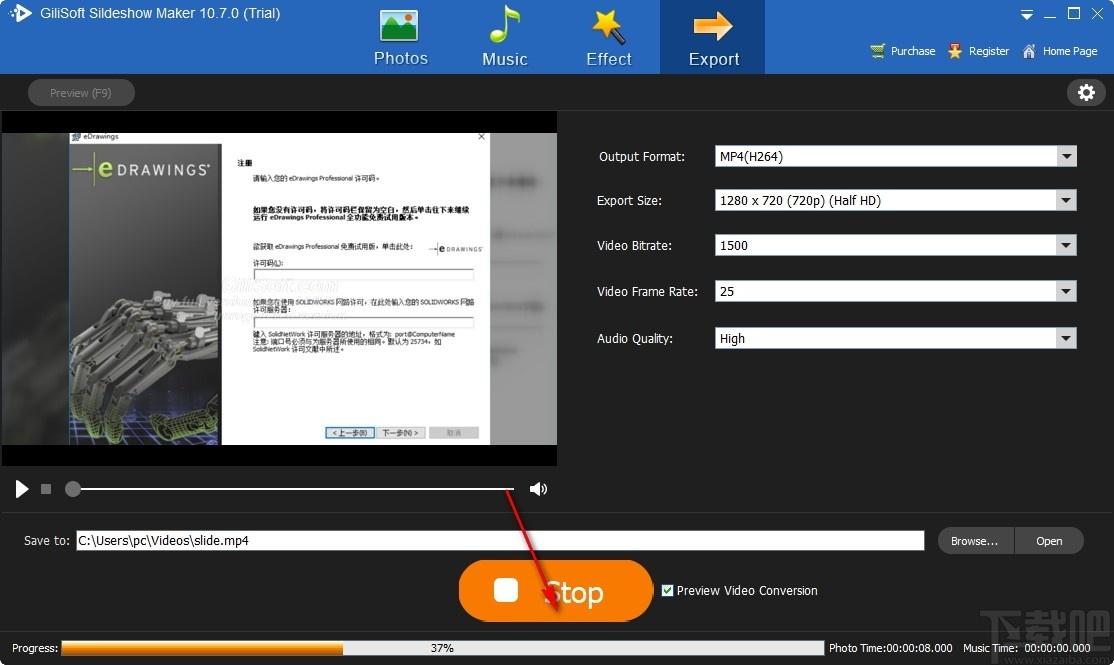Viewport: 1114px width, 665px height.
Task: Click the Music Time status text
Action: (1027, 648)
